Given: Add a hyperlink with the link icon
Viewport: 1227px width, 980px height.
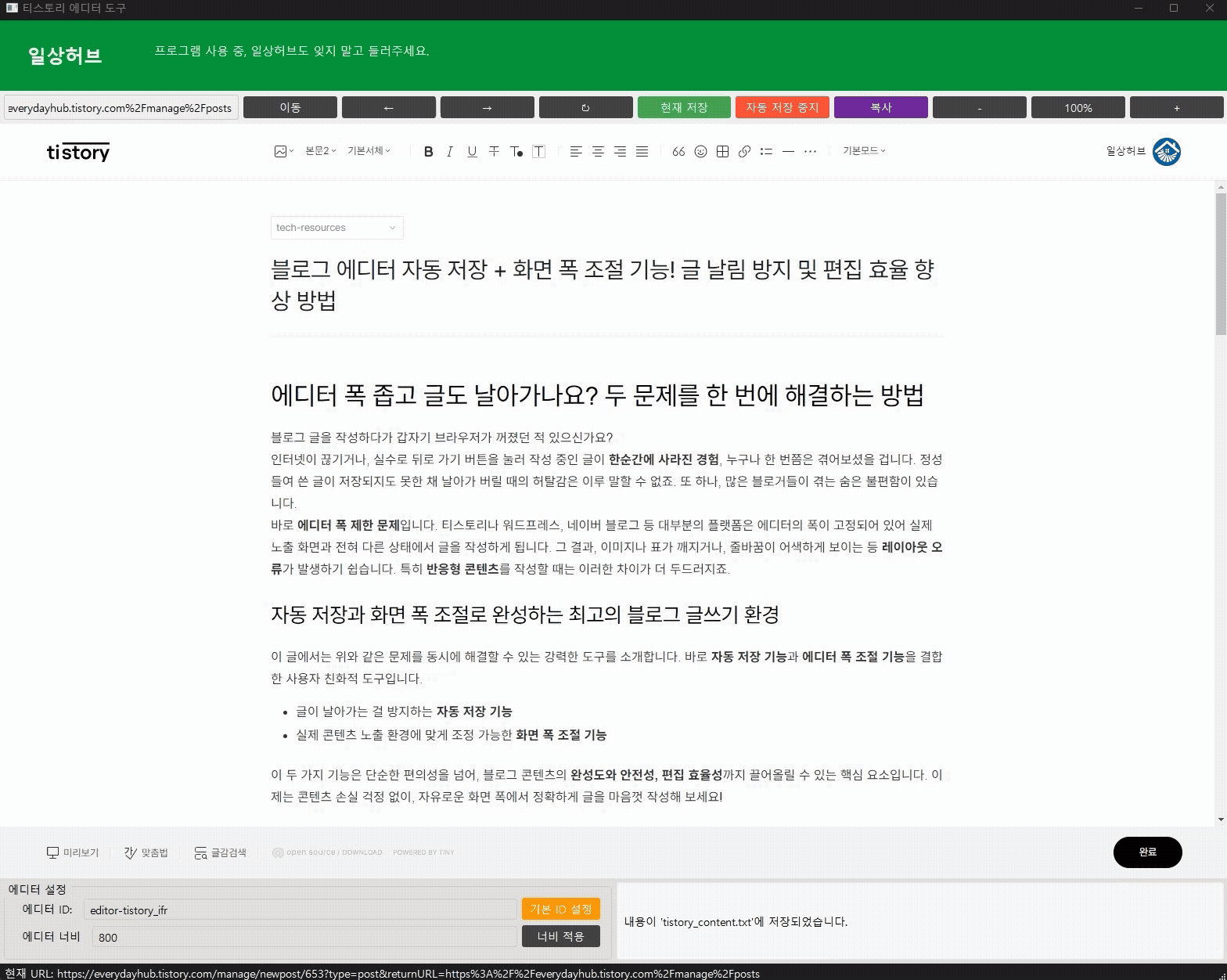Looking at the screenshot, I should point(744,152).
